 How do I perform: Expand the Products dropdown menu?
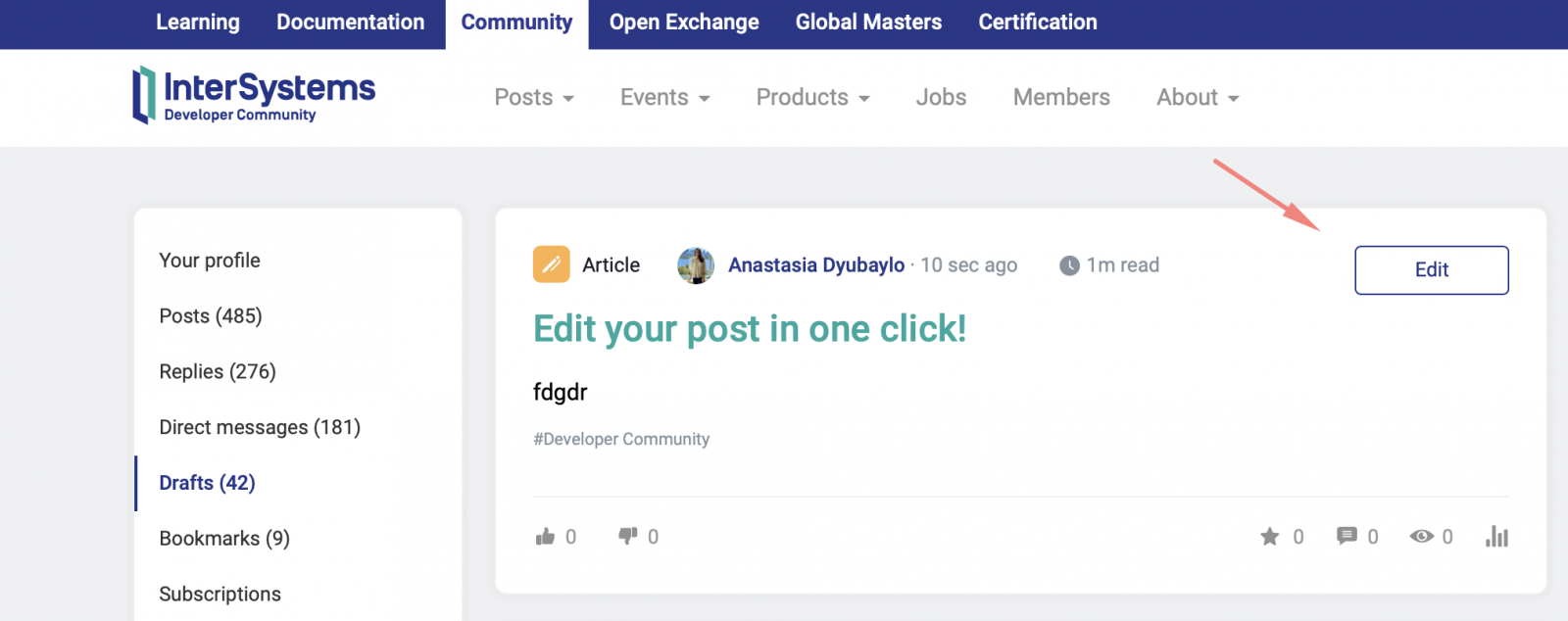(x=813, y=97)
